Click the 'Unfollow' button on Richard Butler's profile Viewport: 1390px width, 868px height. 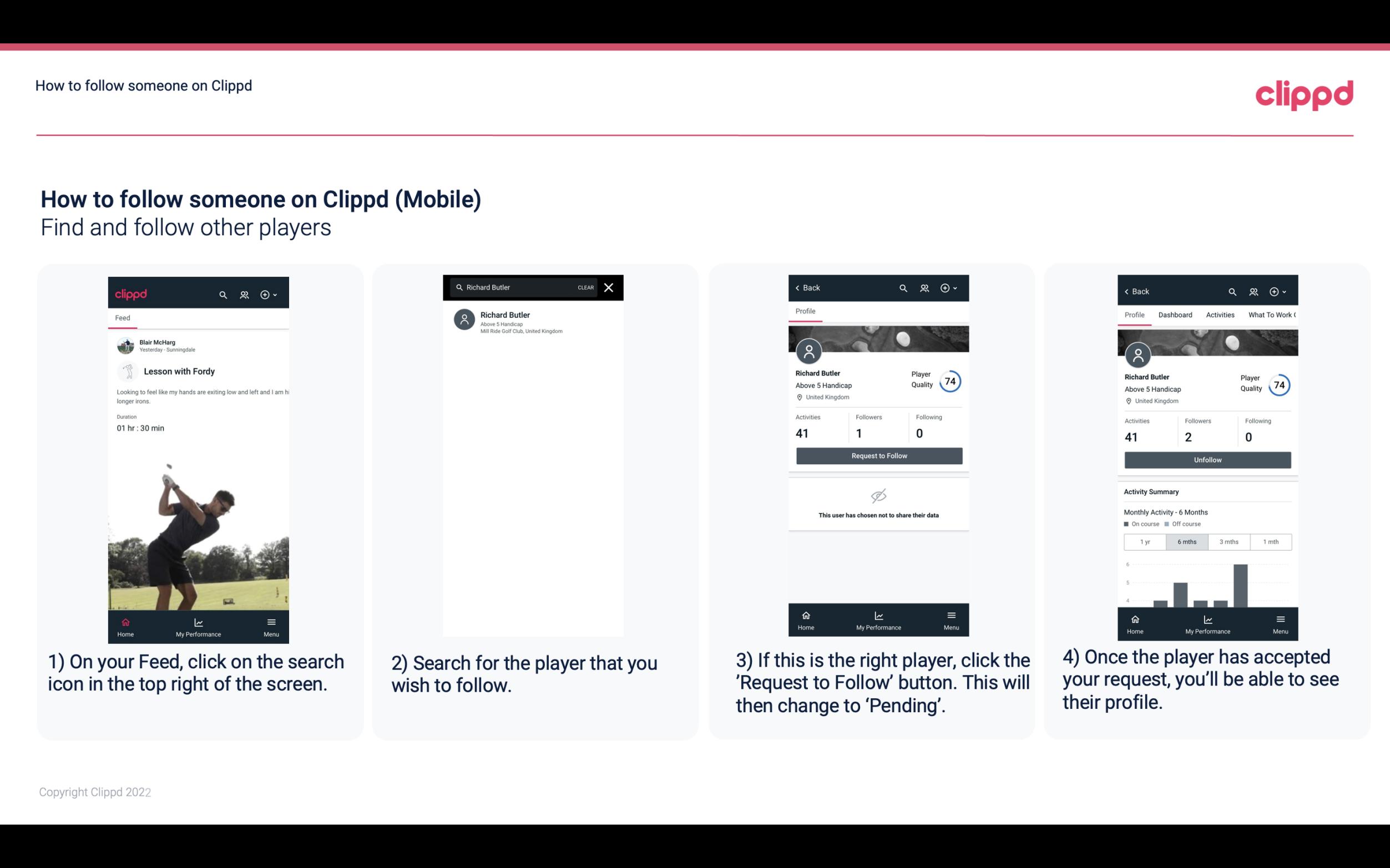1207,459
